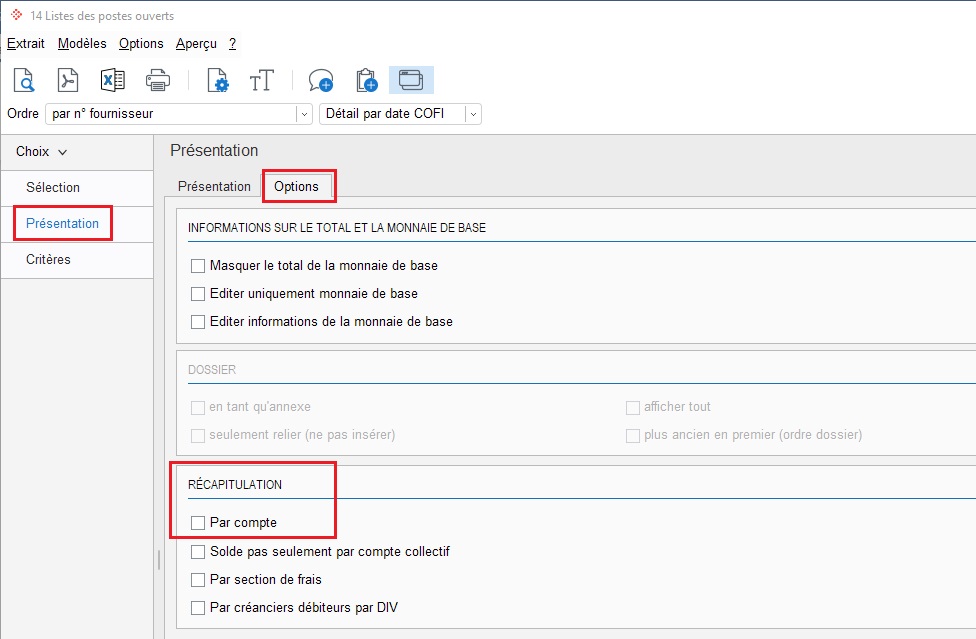Export the list as PDF

[x=68, y=80]
